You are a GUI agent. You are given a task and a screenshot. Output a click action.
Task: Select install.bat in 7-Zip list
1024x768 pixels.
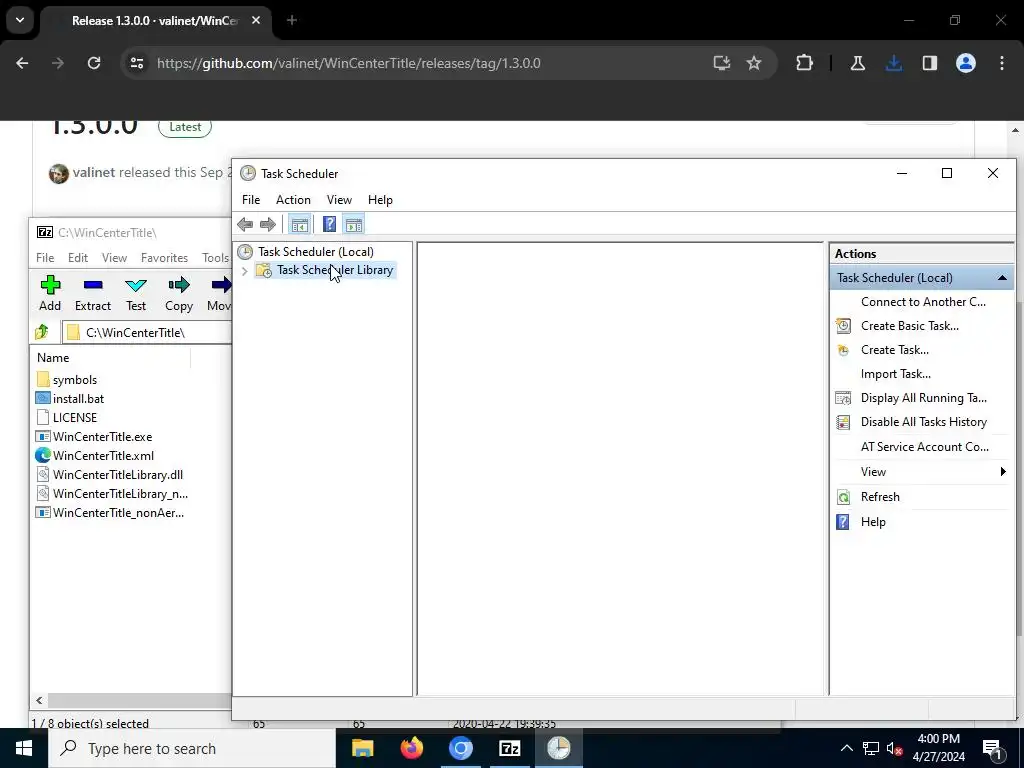click(78, 399)
